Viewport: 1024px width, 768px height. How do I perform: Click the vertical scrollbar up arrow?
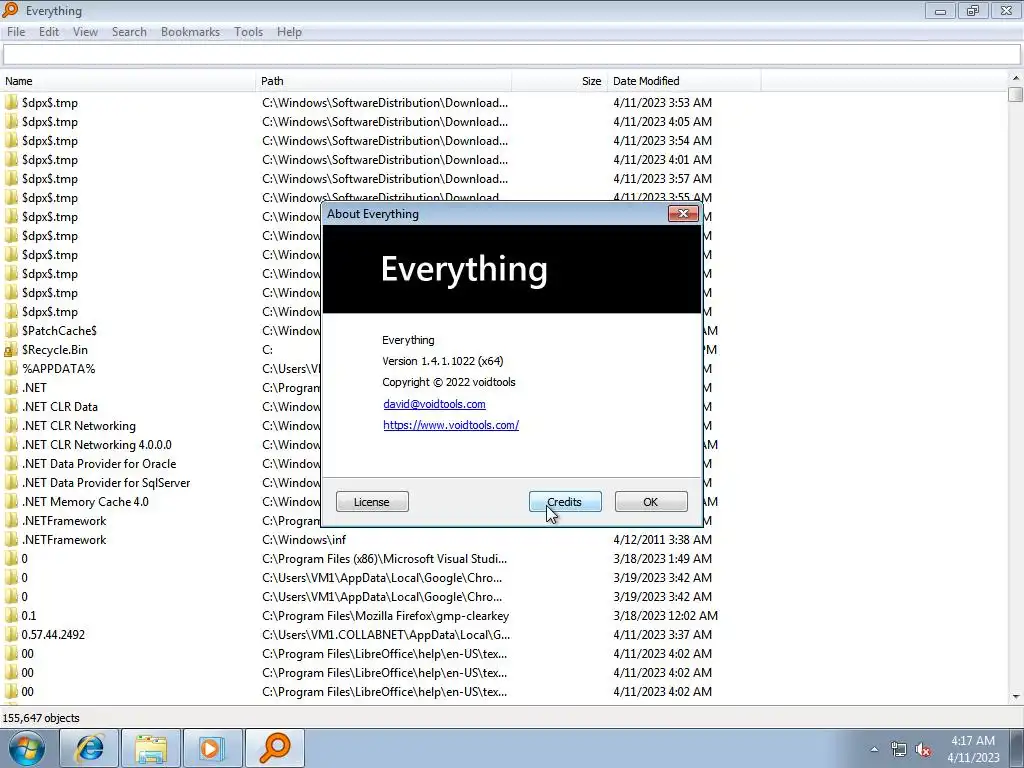click(1016, 78)
